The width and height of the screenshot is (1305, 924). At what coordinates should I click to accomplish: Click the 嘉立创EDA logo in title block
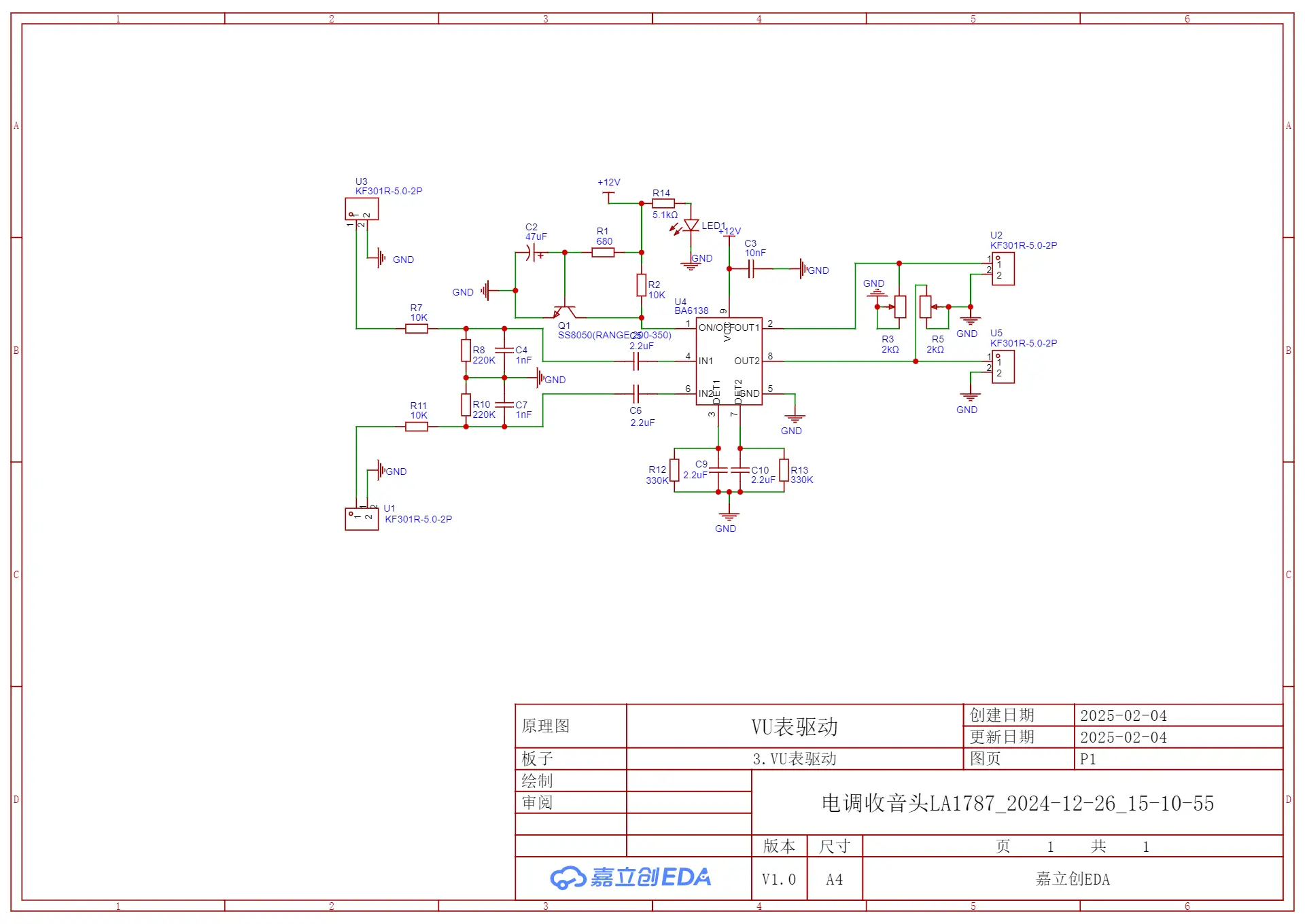[x=630, y=878]
